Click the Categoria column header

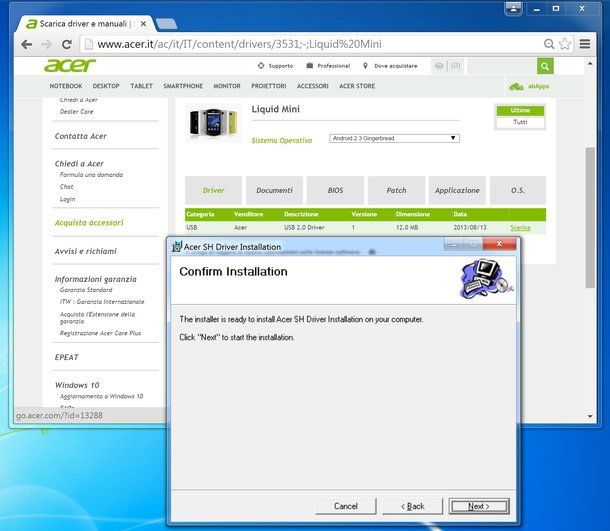(200, 214)
